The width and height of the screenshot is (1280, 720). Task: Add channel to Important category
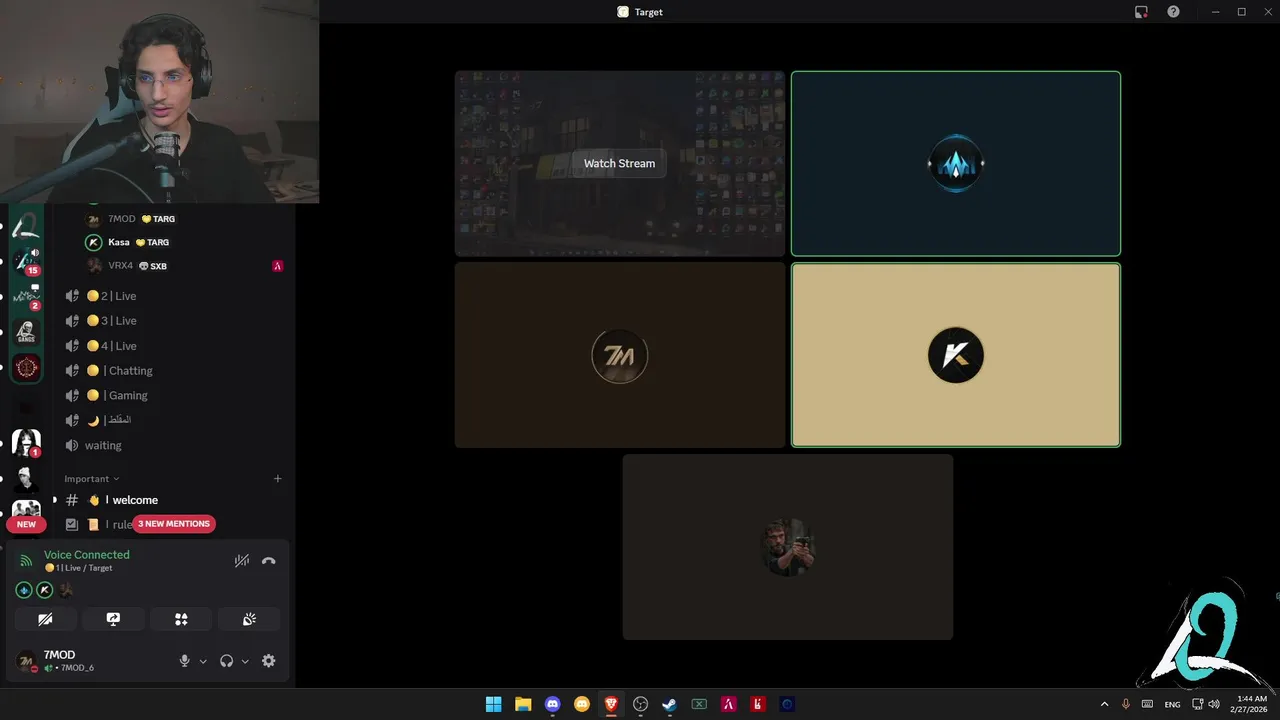[278, 479]
